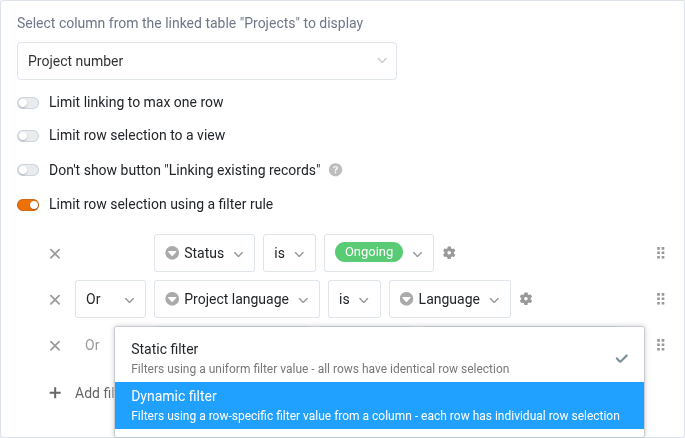The image size is (685, 438).
Task: Select the Static filter option
Action: pyautogui.click(x=379, y=358)
